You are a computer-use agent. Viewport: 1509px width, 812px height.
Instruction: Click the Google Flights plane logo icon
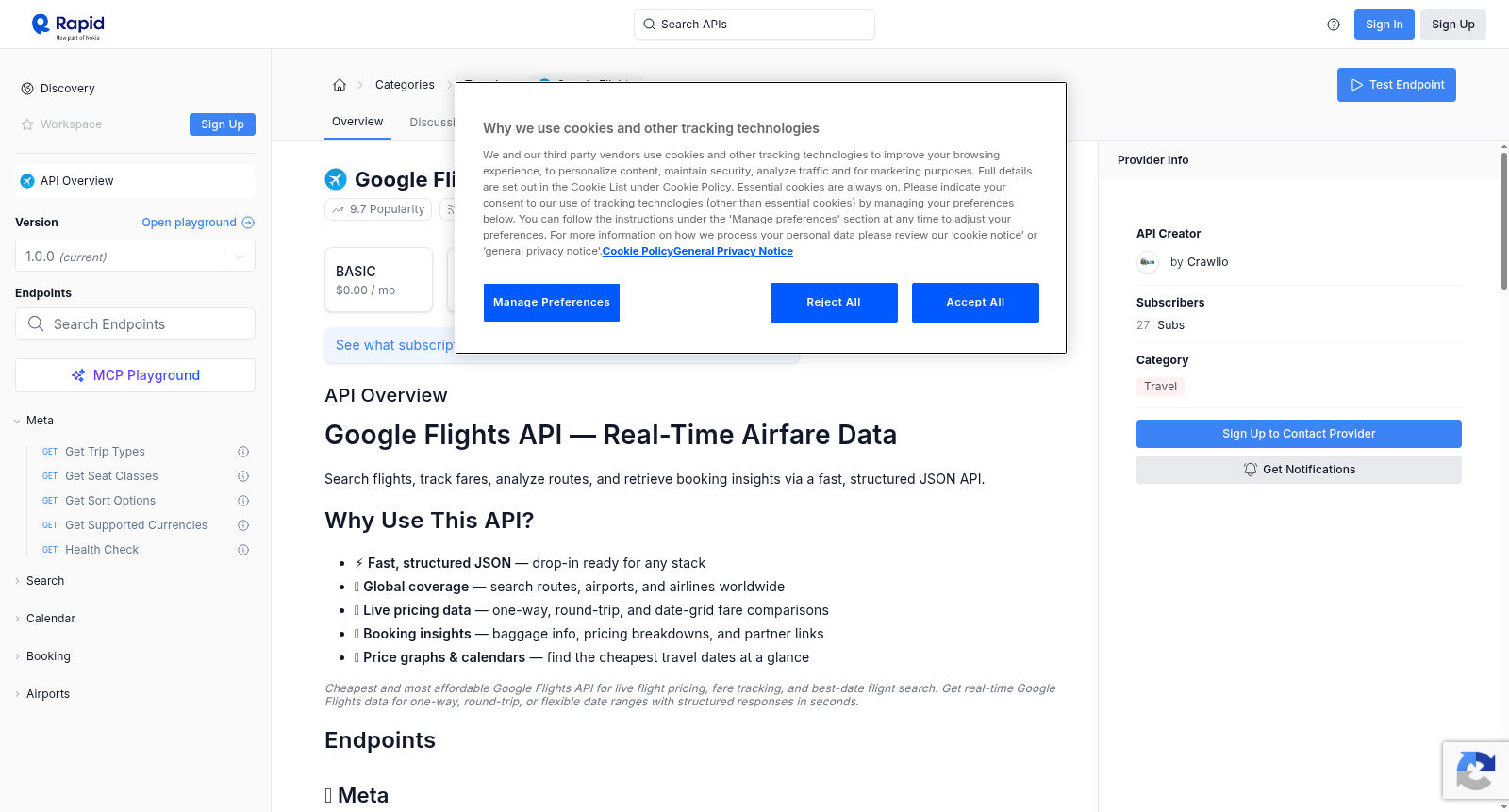(x=336, y=179)
